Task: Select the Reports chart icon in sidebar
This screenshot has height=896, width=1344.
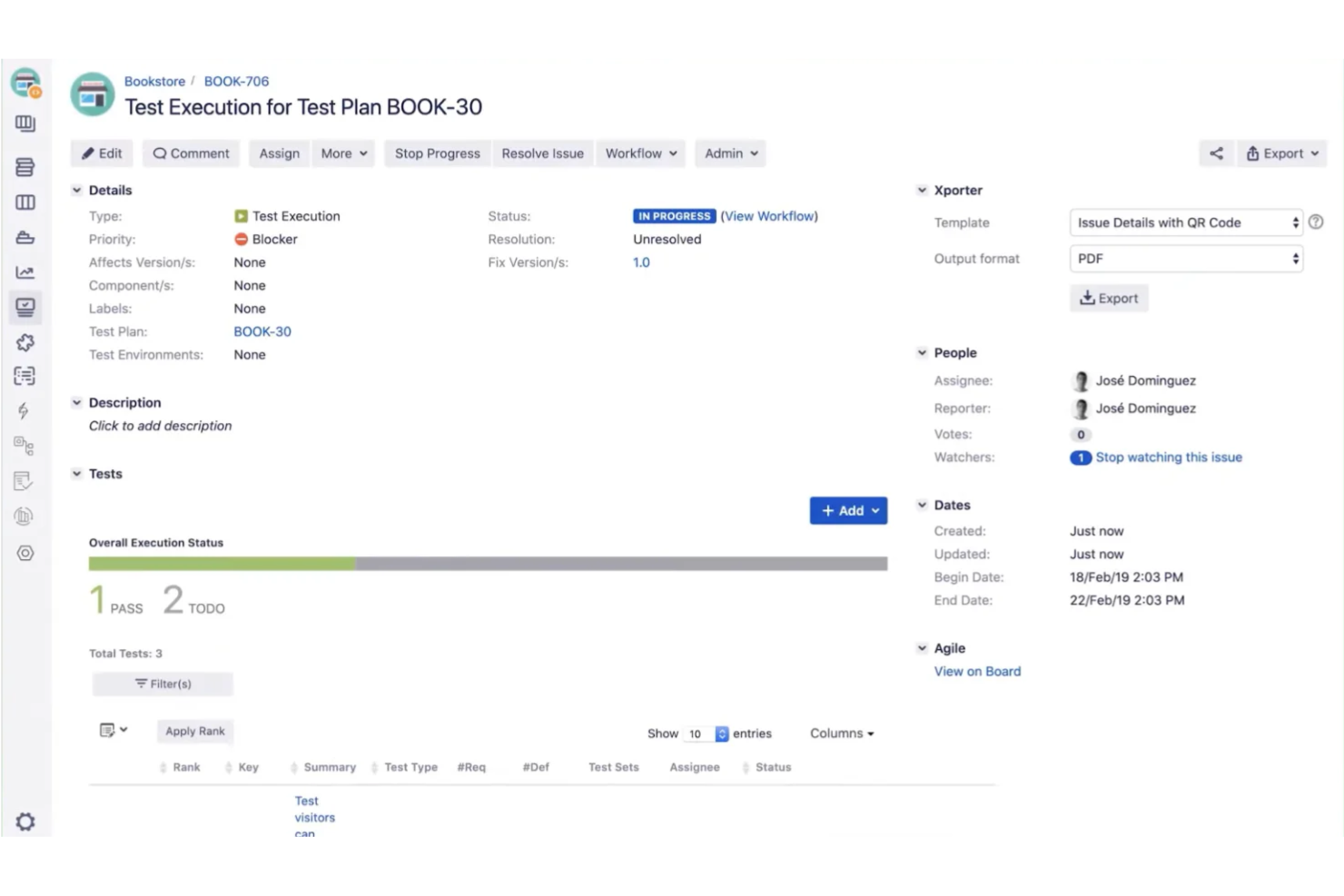Action: click(25, 271)
